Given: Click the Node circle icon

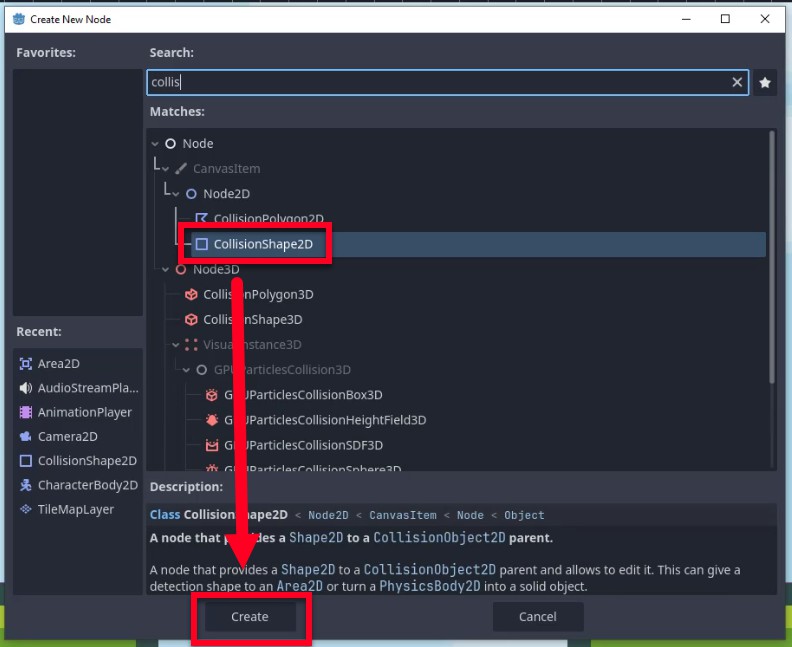Looking at the screenshot, I should (171, 144).
